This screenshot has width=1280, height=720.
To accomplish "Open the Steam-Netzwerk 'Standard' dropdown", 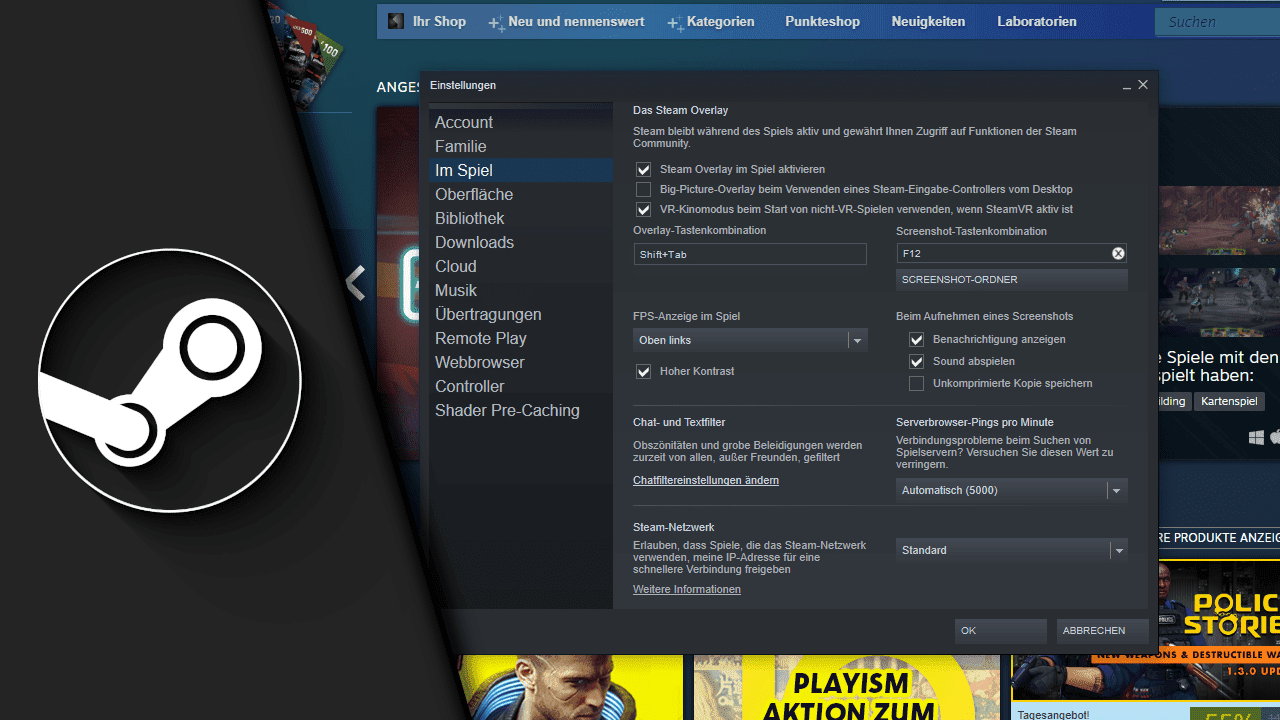I will (1012, 551).
